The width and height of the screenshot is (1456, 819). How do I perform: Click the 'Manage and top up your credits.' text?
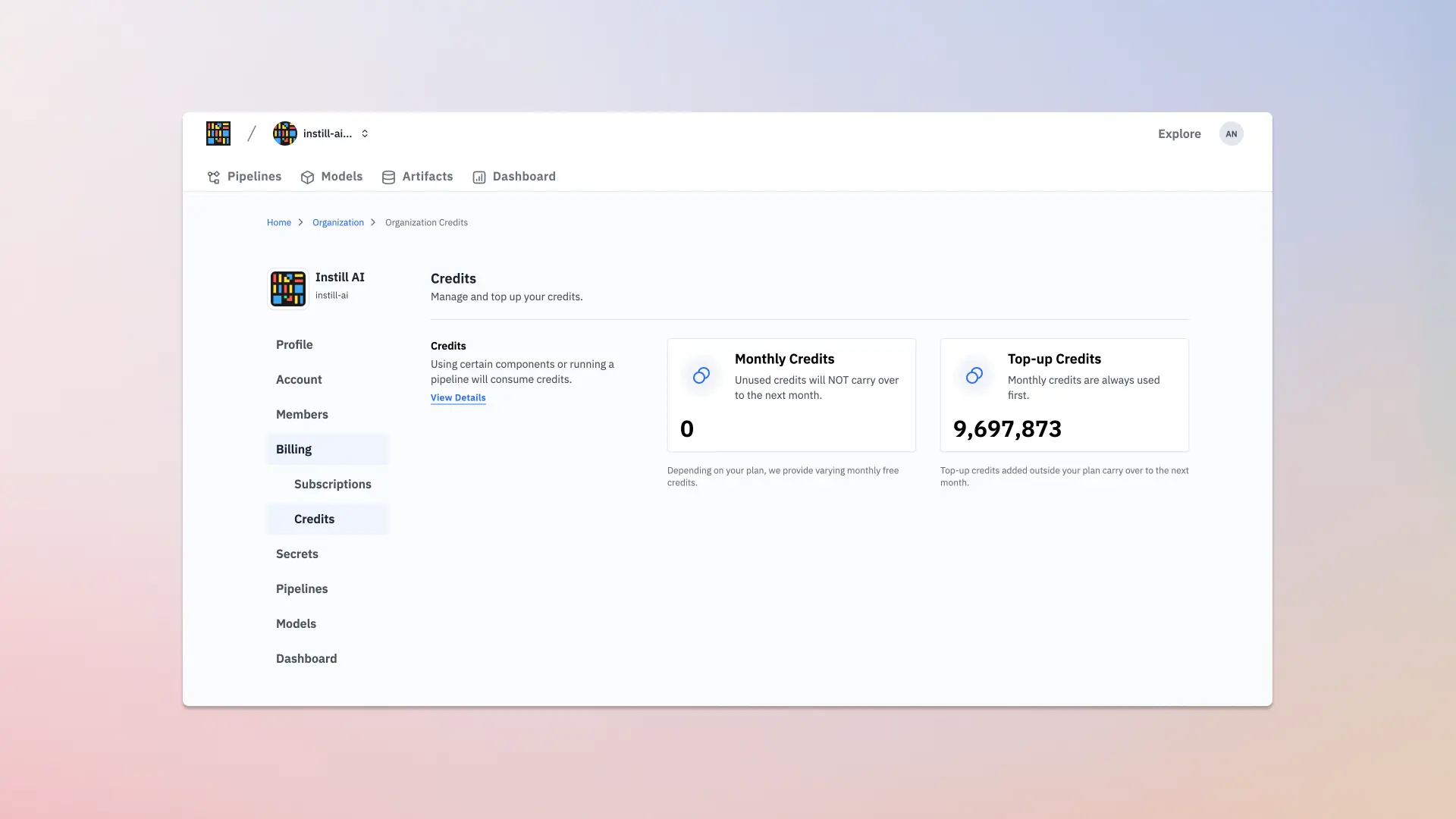coord(507,297)
